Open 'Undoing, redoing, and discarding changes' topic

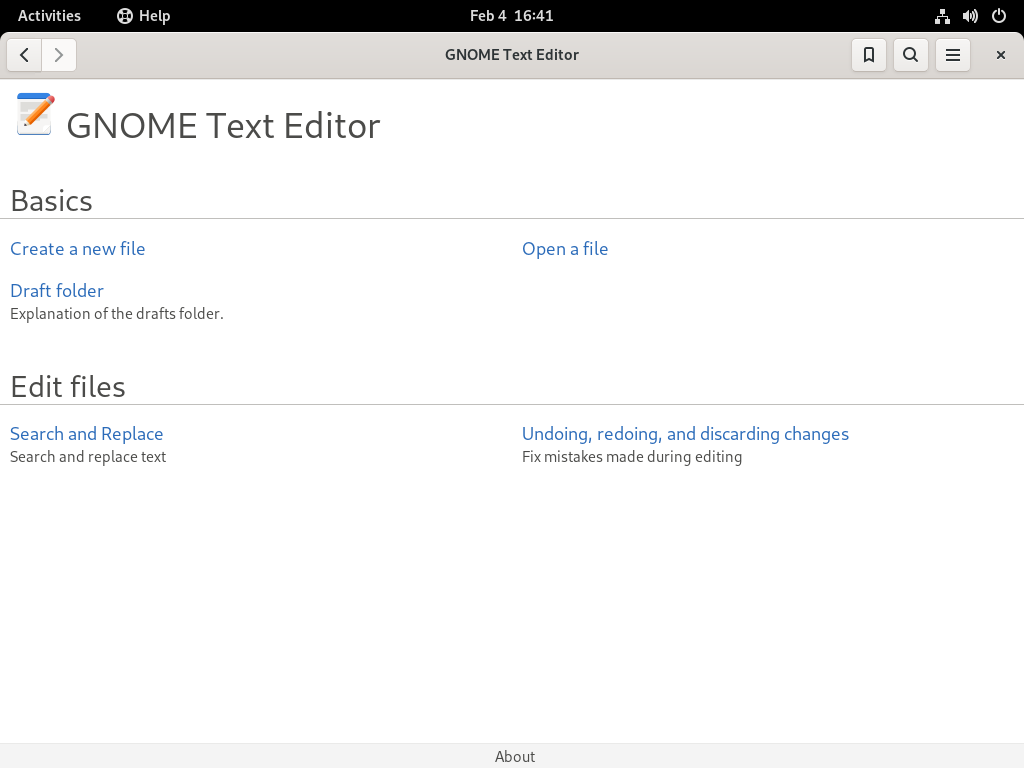click(685, 434)
